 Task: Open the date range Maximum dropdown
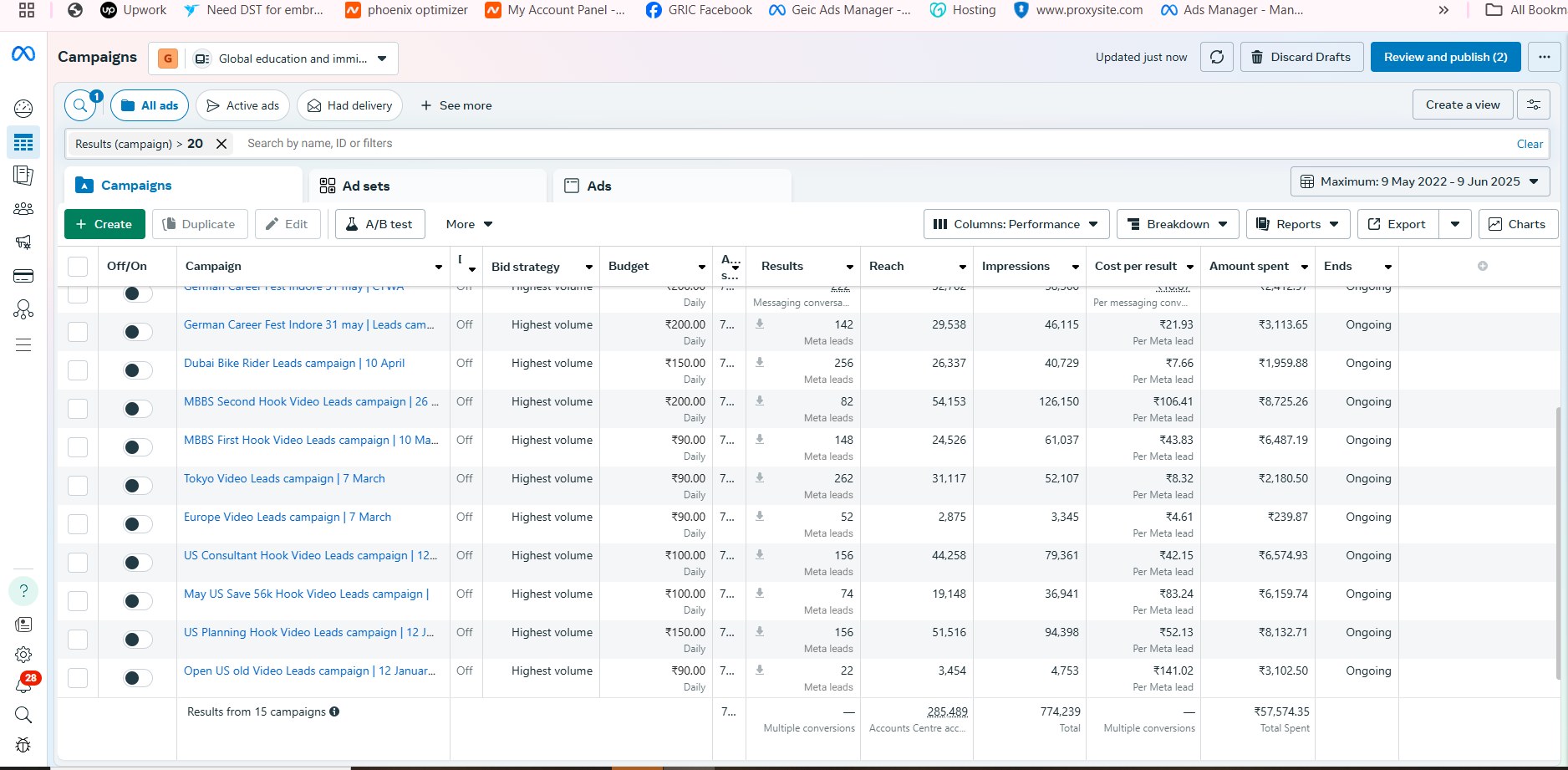1420,181
